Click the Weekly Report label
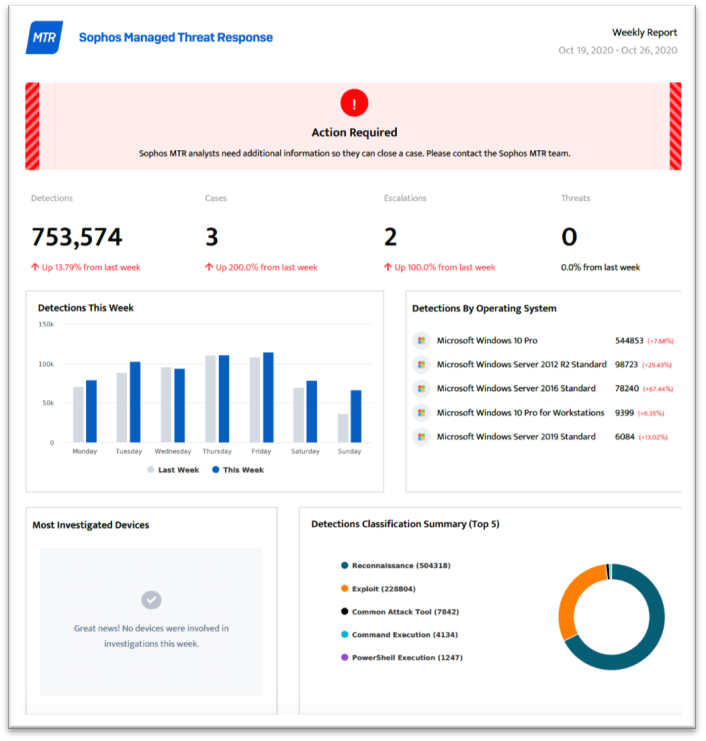 pyautogui.click(x=645, y=33)
